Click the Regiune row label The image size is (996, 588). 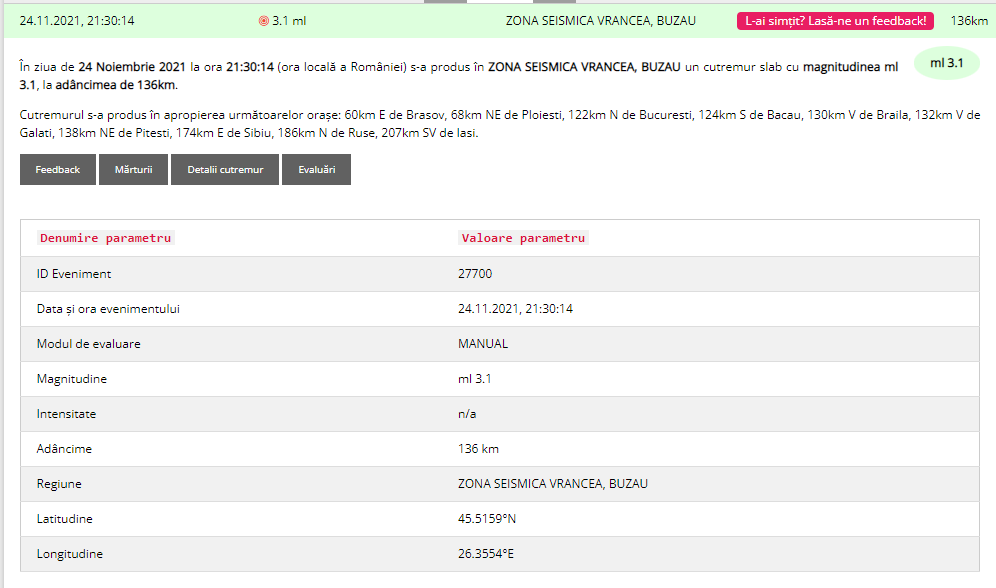click(59, 484)
